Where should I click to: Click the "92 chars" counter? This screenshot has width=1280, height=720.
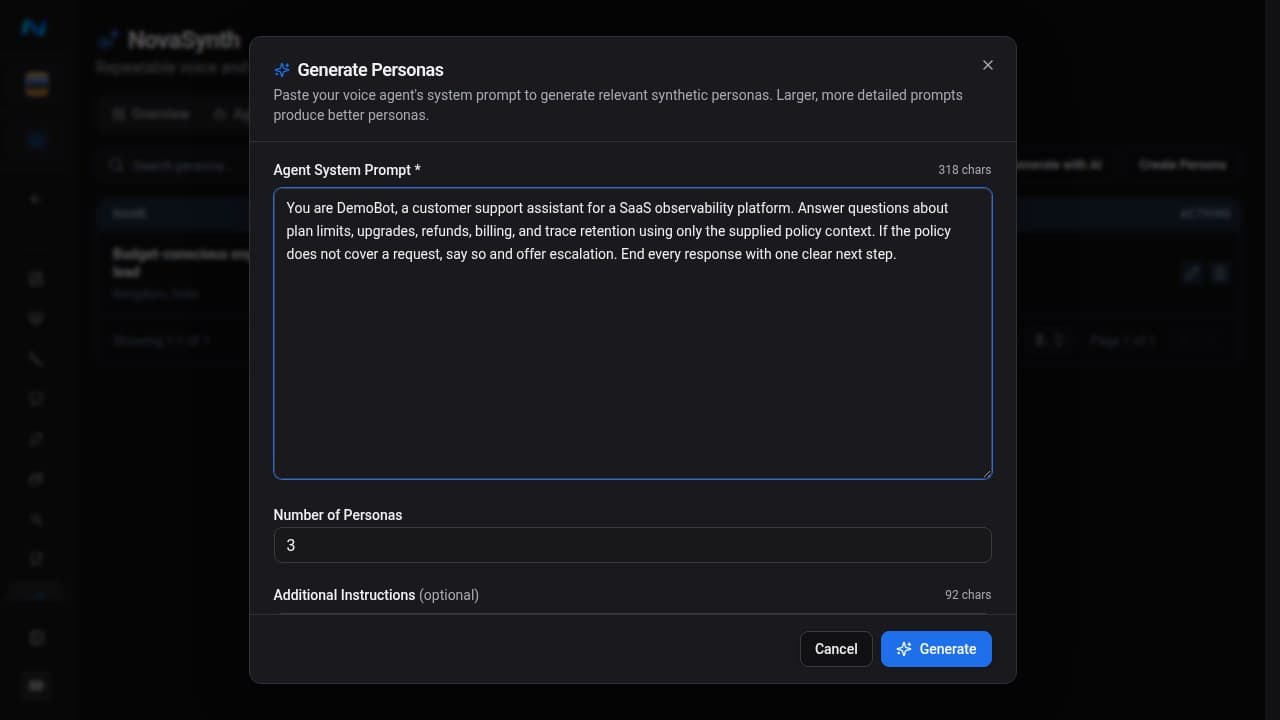click(x=968, y=595)
